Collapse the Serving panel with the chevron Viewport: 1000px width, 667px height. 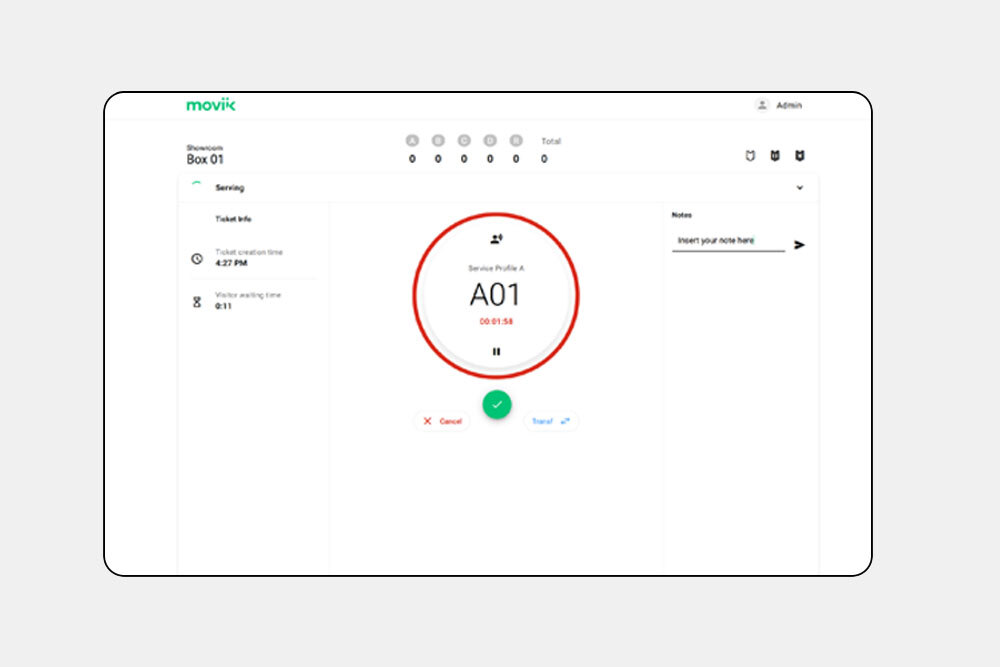799,188
